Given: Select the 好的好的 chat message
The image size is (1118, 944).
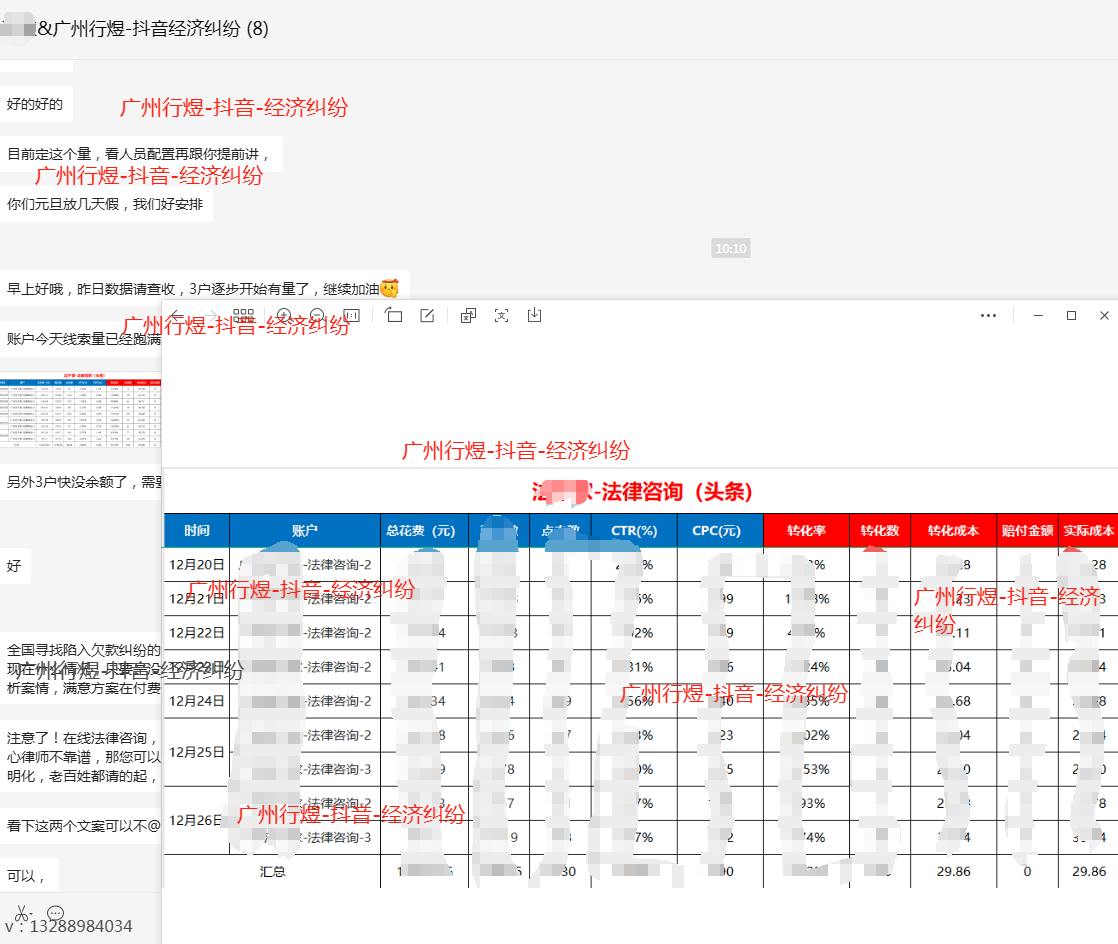Looking at the screenshot, I should [36, 104].
